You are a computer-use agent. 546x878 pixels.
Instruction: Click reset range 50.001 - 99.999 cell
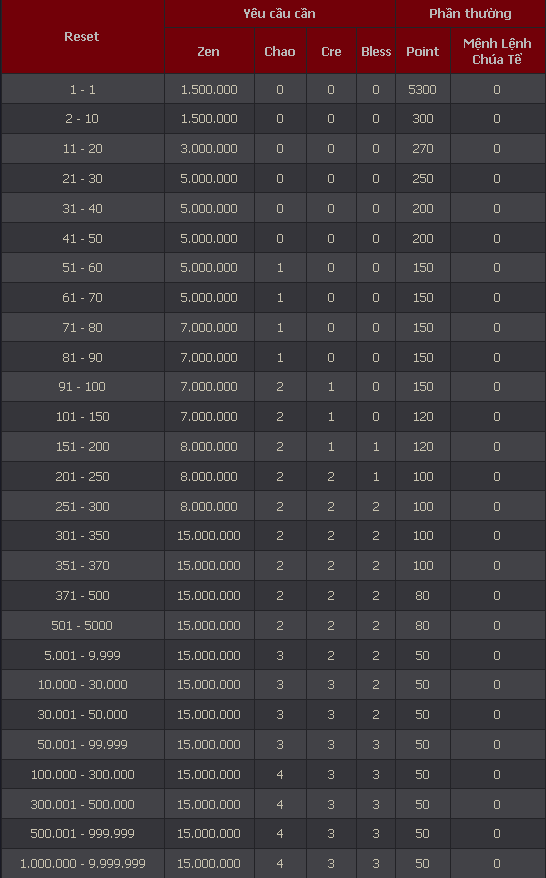pos(82,744)
